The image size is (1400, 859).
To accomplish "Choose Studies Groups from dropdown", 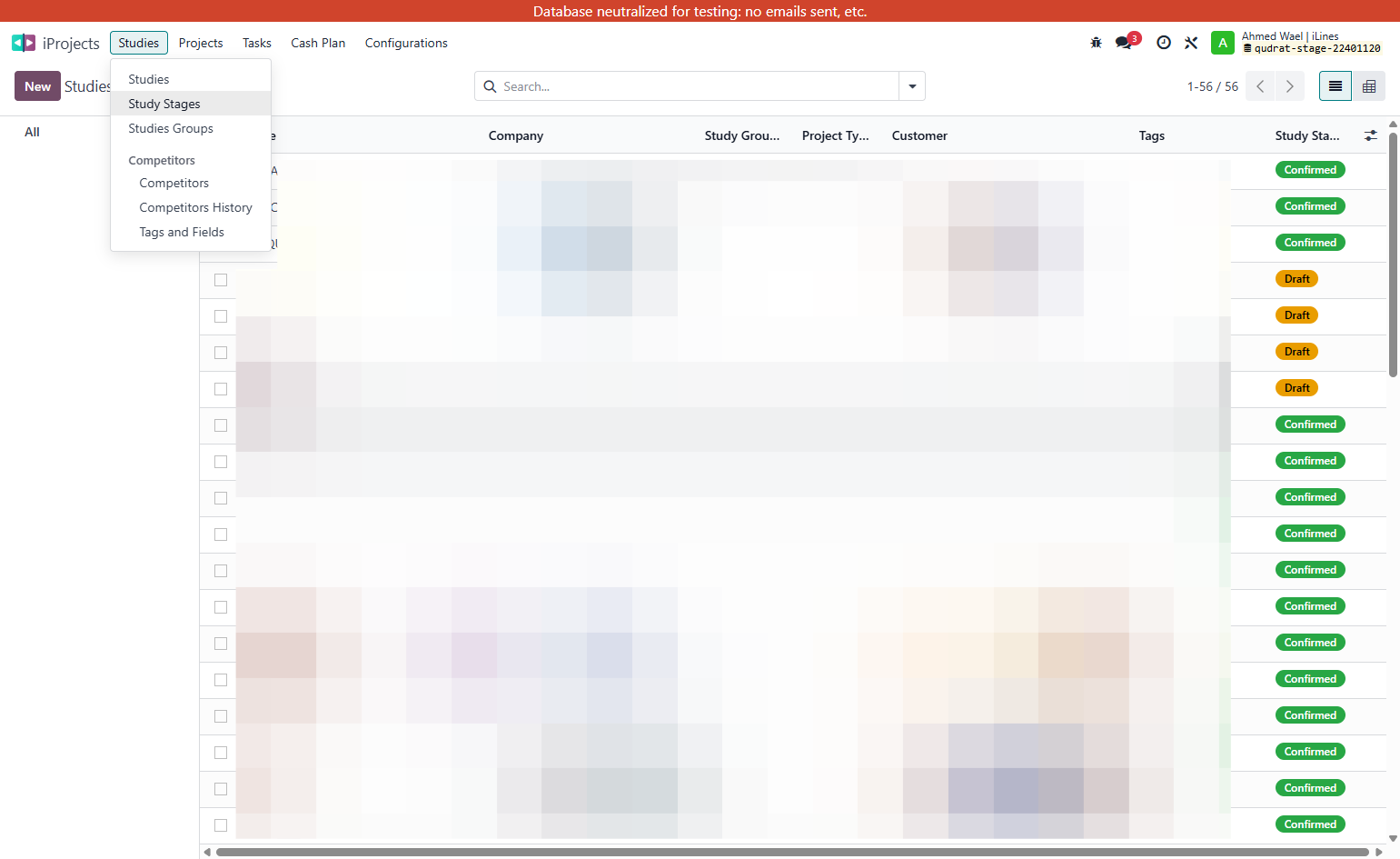I will click(191, 128).
